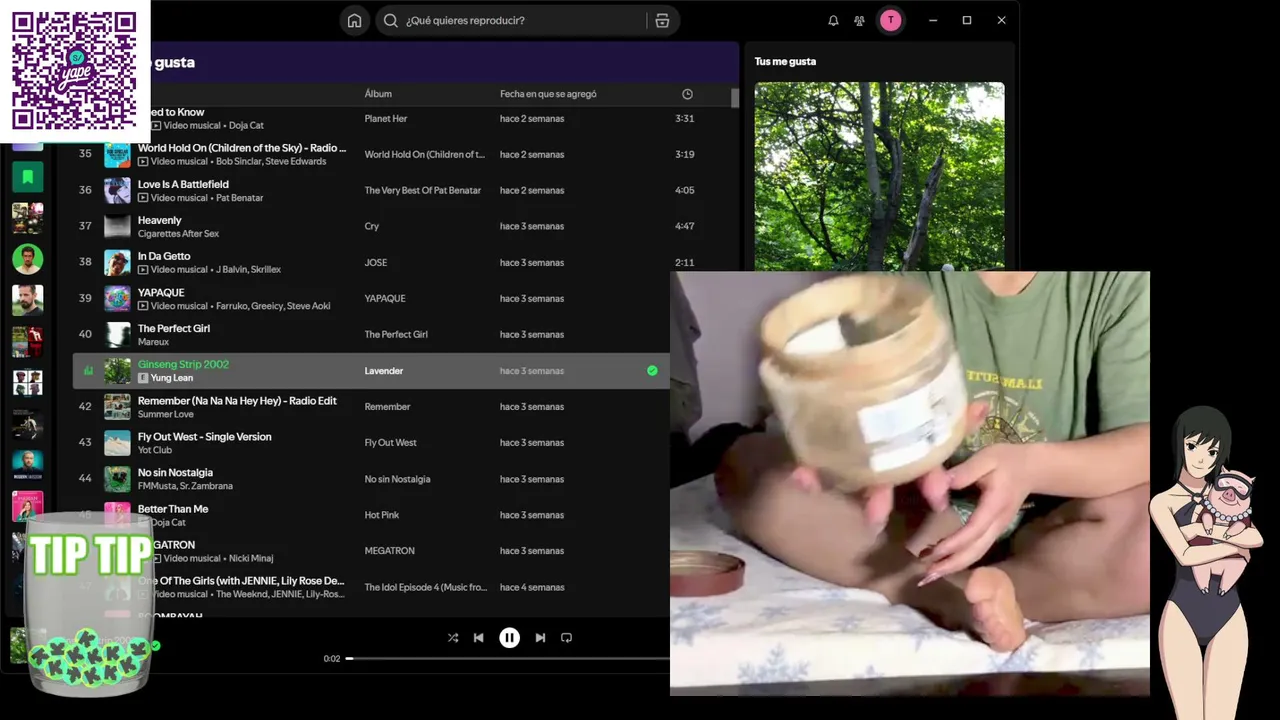Toggle repeat mode
Screen dimensions: 1280x720
click(x=566, y=638)
